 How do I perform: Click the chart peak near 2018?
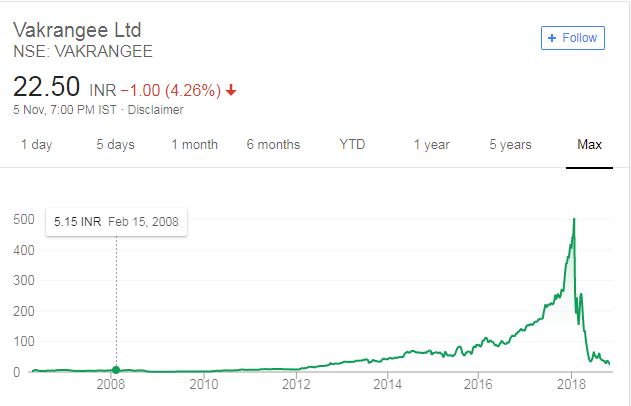click(574, 221)
